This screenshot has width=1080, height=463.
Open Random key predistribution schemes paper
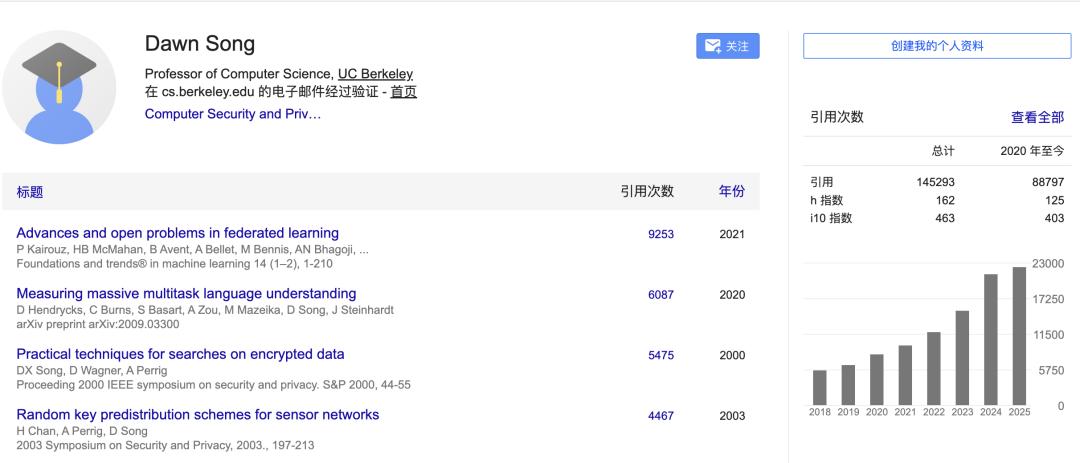[x=198, y=414]
